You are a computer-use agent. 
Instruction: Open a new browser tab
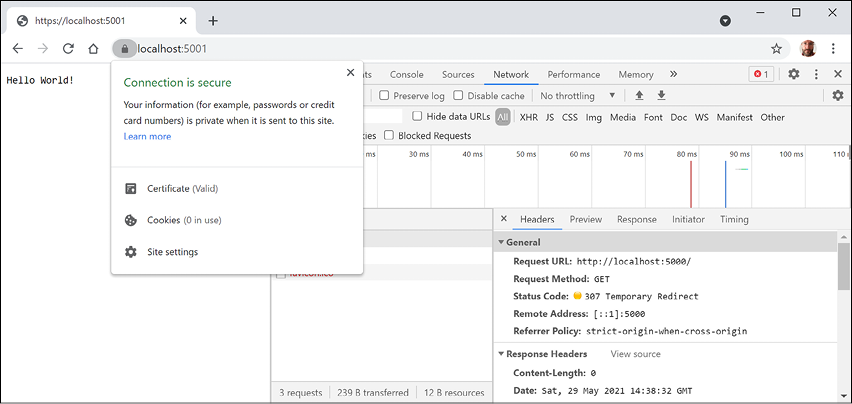pyautogui.click(x=213, y=20)
